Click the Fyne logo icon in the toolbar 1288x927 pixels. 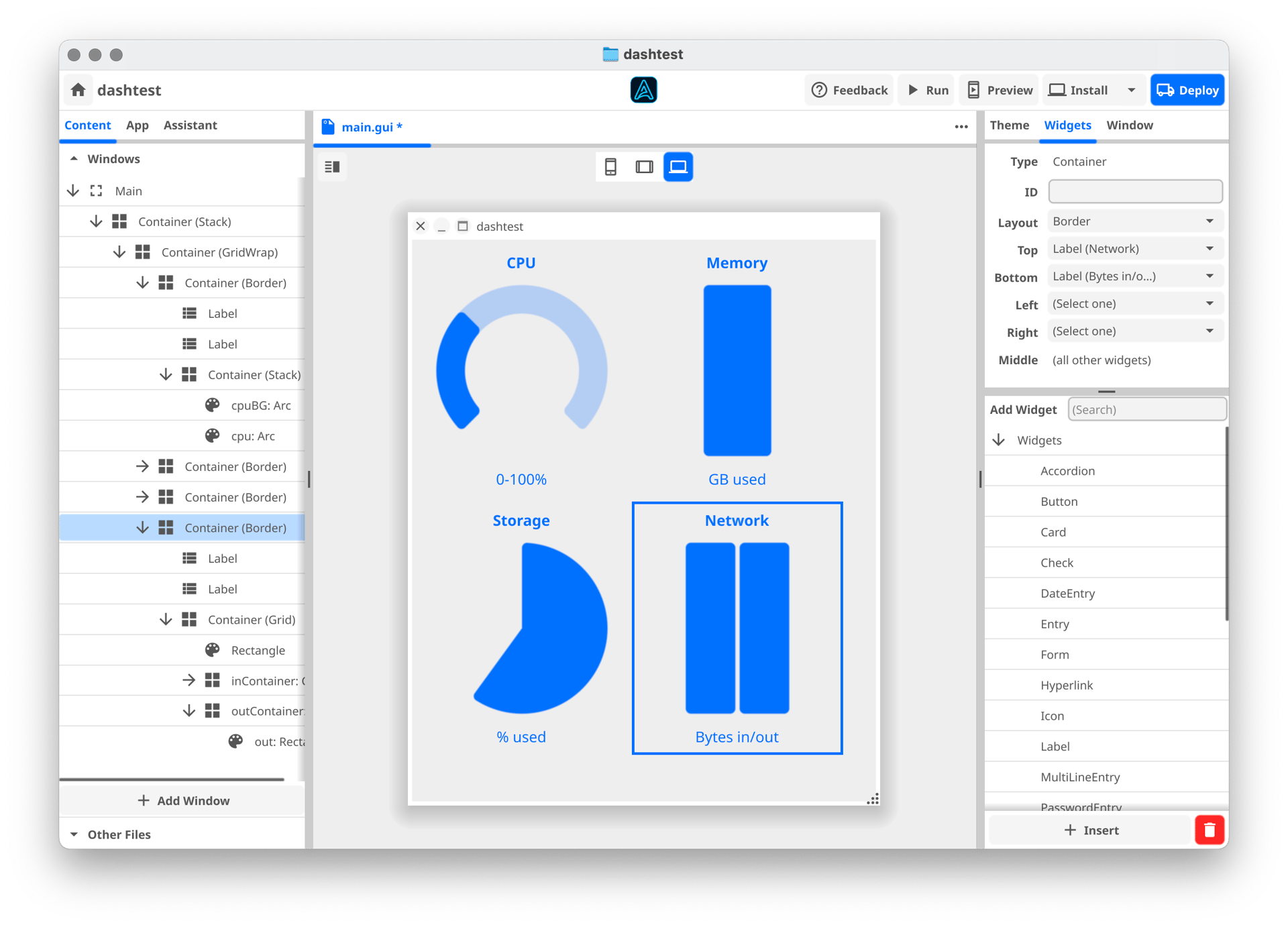pyautogui.click(x=643, y=90)
